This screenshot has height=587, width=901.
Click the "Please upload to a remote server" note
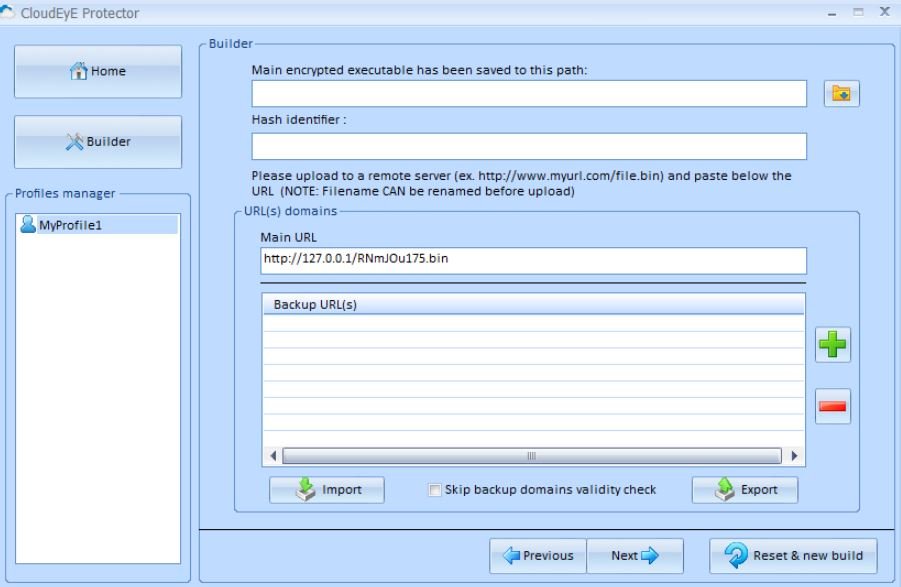521,183
